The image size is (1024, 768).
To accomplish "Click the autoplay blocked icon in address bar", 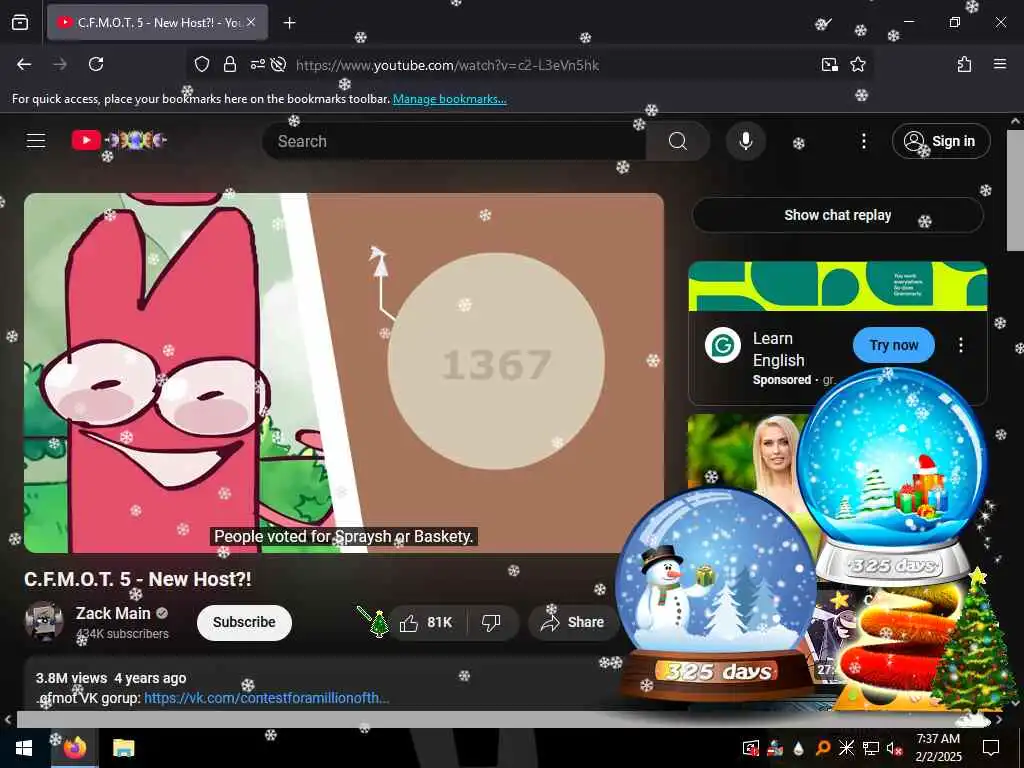I will point(278,64).
